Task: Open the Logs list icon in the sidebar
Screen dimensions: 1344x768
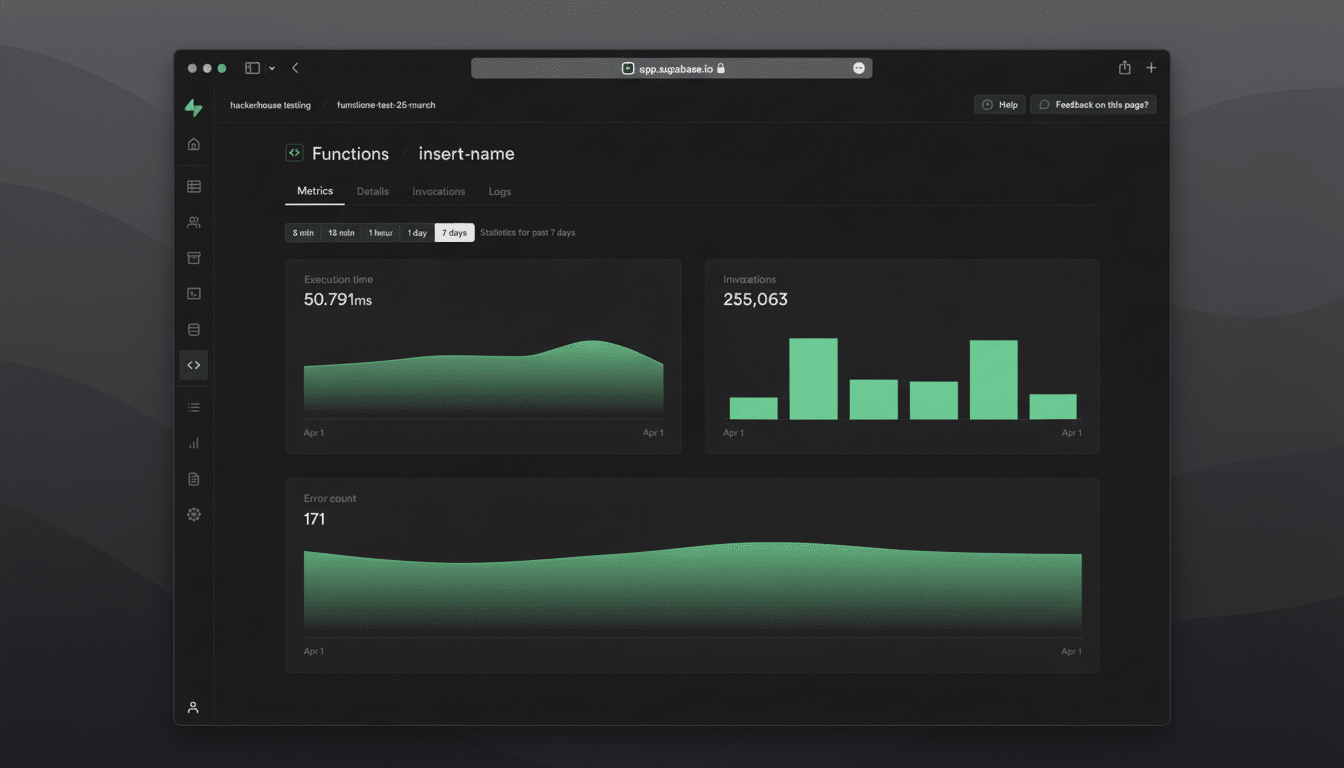Action: coord(193,407)
